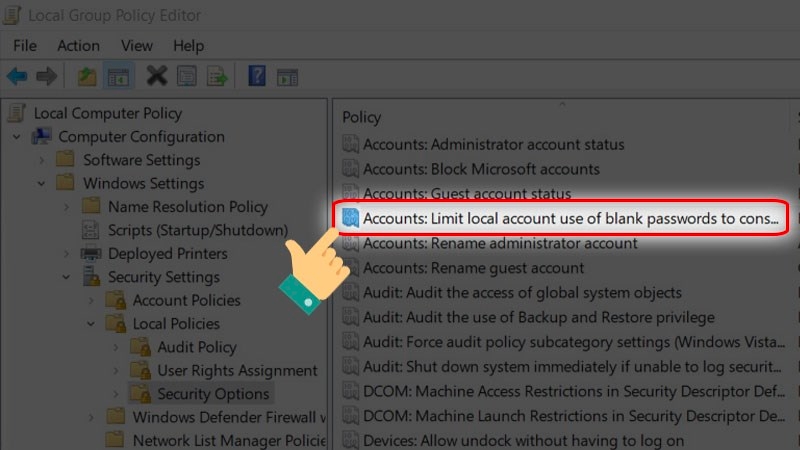Collapse the Local Policies node

click(91, 324)
